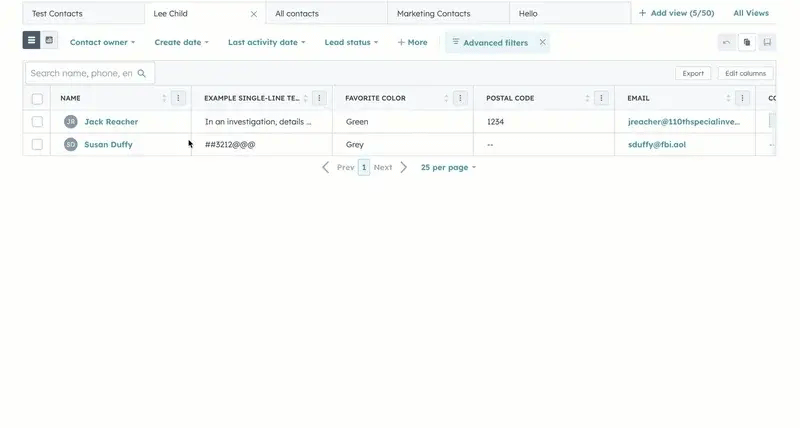800x428 pixels.
Task: Click the 'In an investigation, details ...' cell
Action: pos(262,121)
